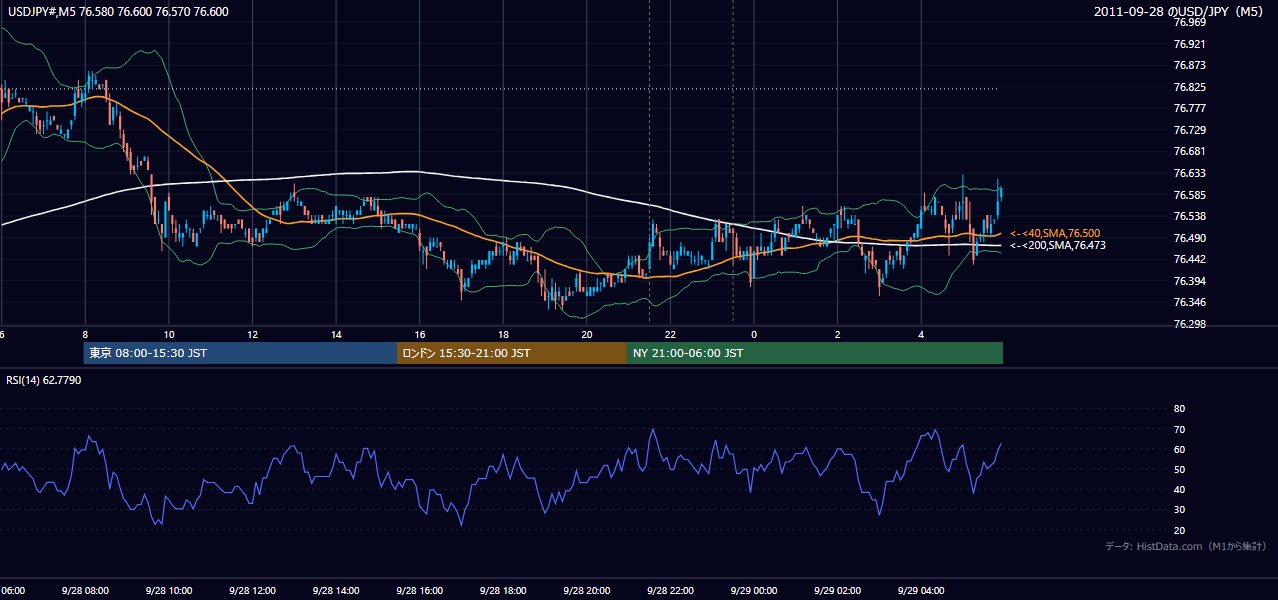Click the 9/29 04:00 time axis label
Image resolution: width=1278 pixels, height=600 pixels.
[x=921, y=591]
